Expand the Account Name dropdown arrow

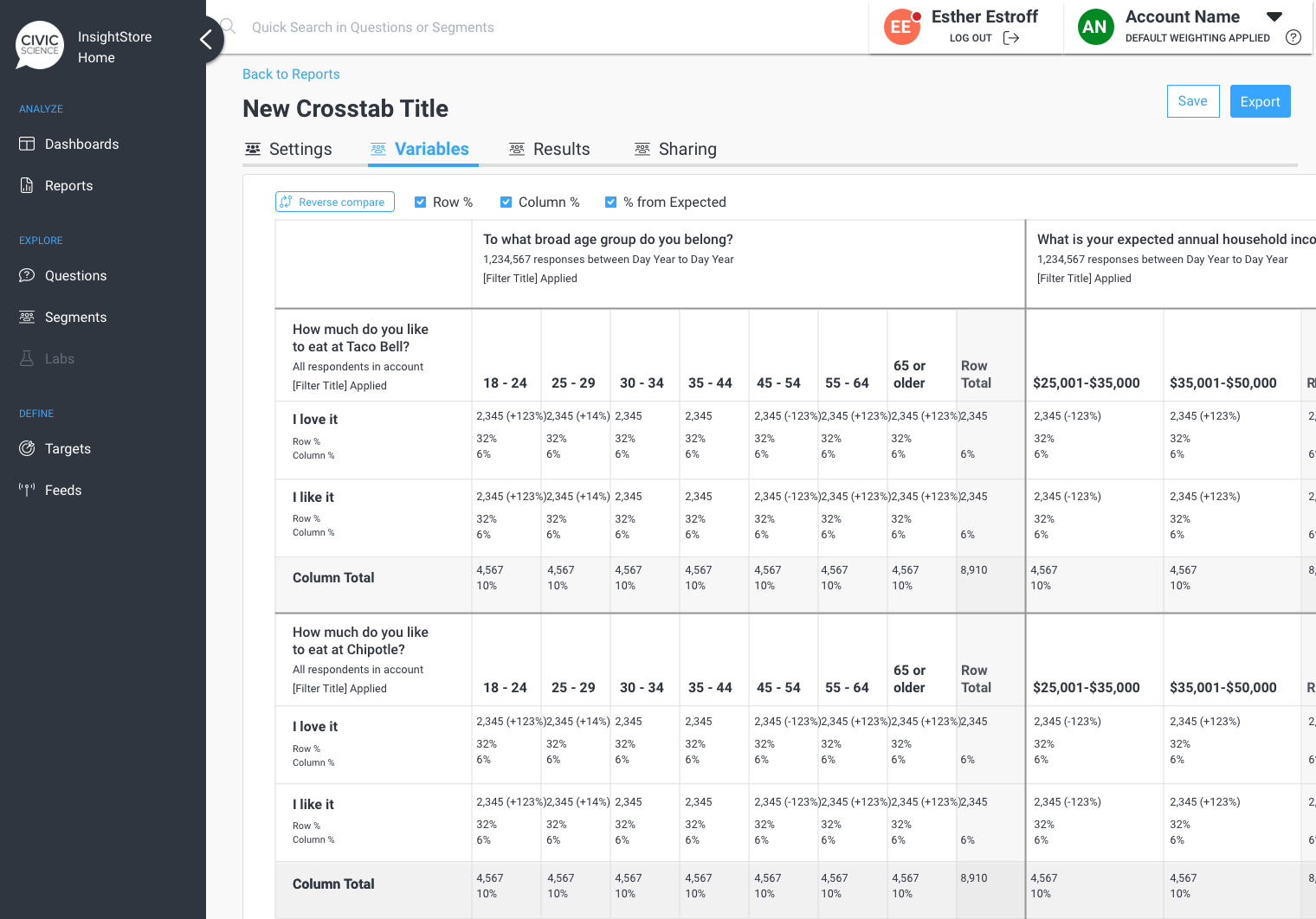pyautogui.click(x=1274, y=16)
